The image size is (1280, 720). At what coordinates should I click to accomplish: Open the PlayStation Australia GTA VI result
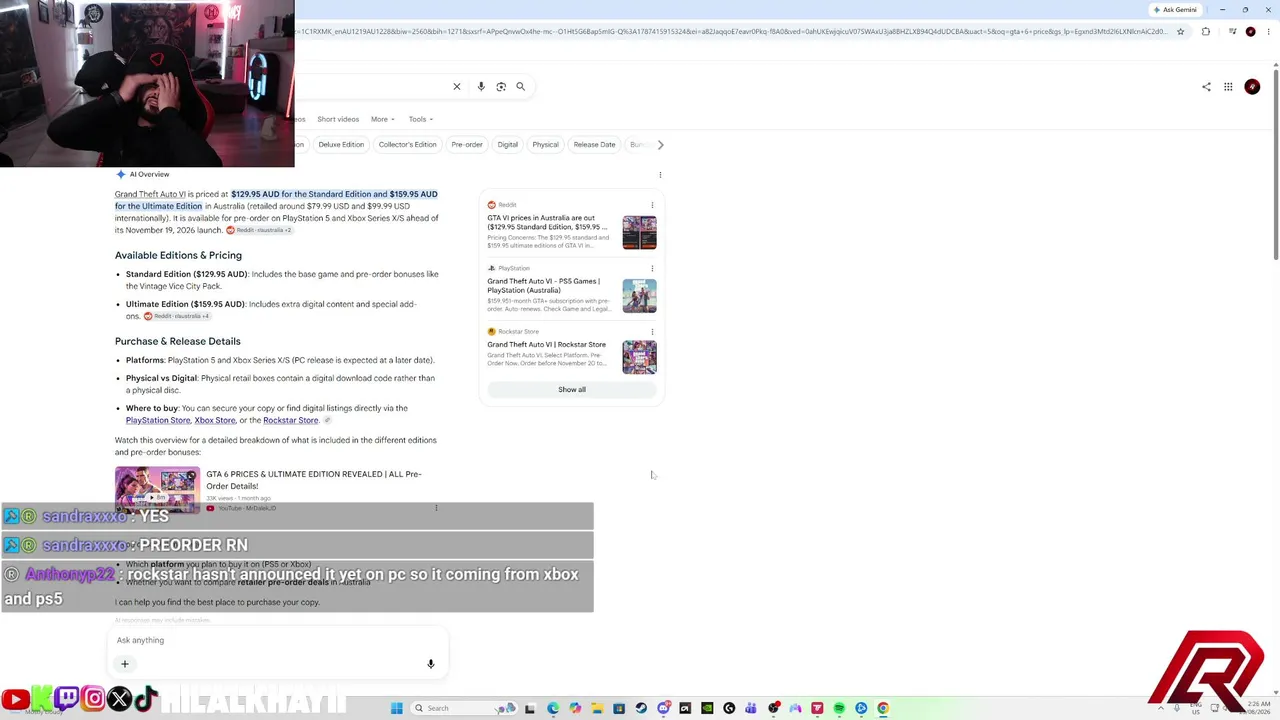[544, 286]
